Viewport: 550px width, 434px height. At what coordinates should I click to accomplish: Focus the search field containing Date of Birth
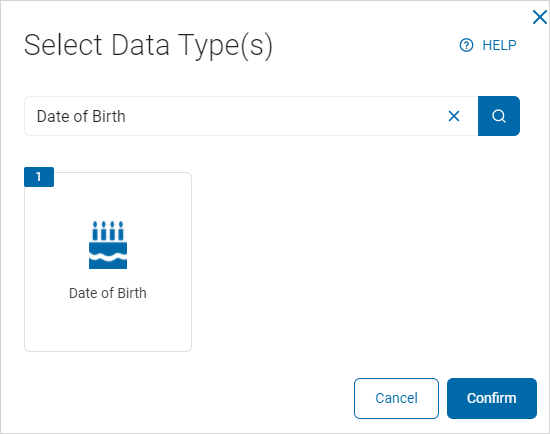click(251, 116)
